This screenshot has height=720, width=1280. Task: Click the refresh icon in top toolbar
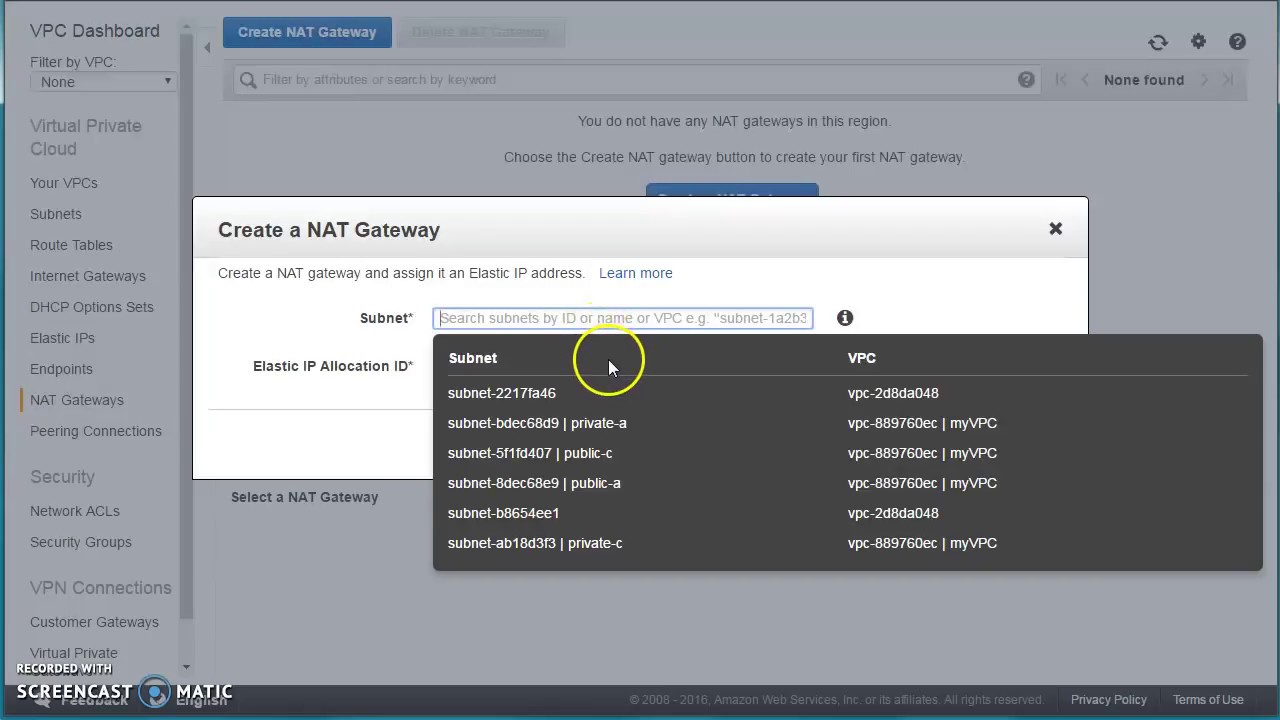click(1158, 42)
